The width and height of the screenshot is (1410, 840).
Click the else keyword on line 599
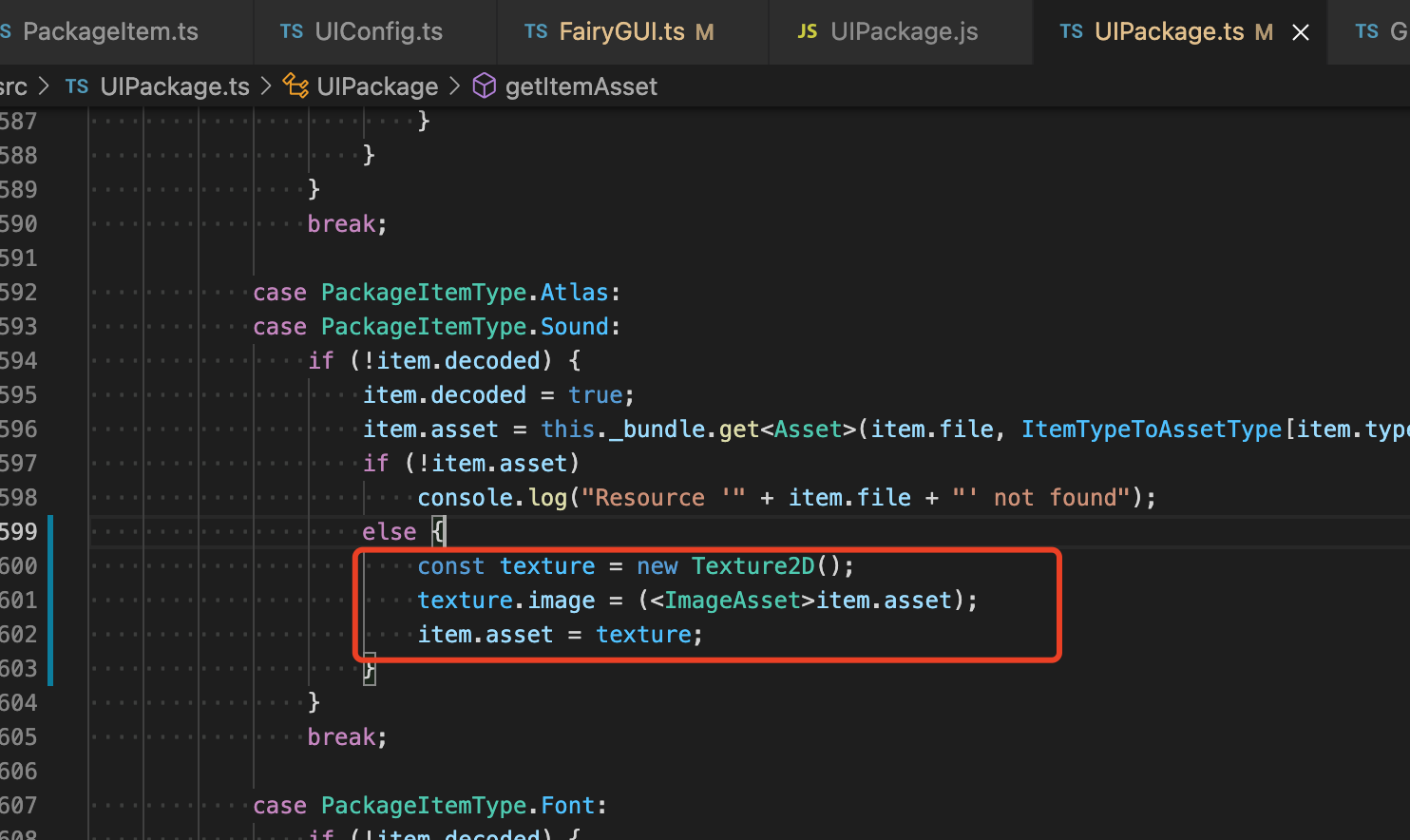pyautogui.click(x=390, y=531)
